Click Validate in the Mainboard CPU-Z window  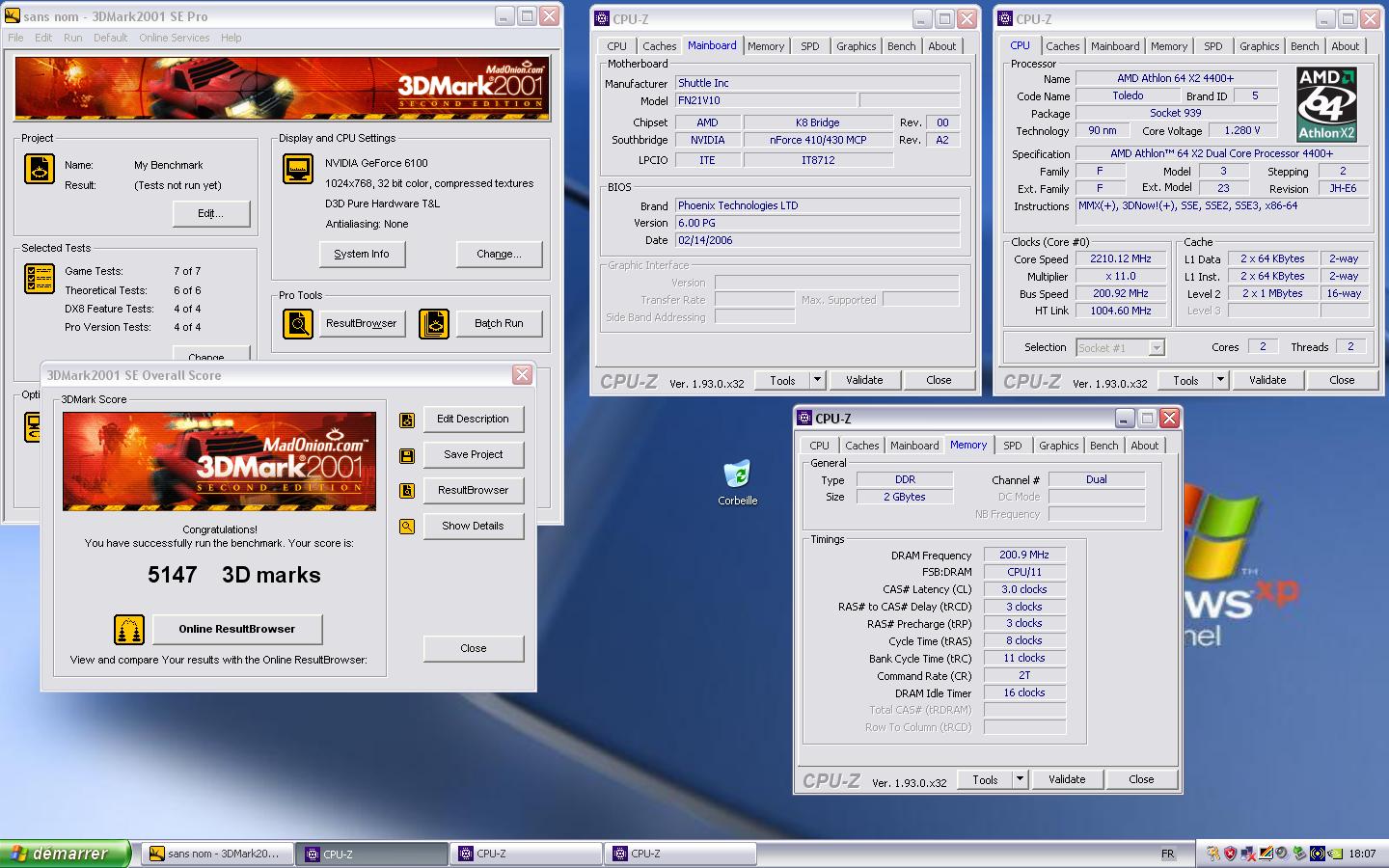tap(864, 380)
